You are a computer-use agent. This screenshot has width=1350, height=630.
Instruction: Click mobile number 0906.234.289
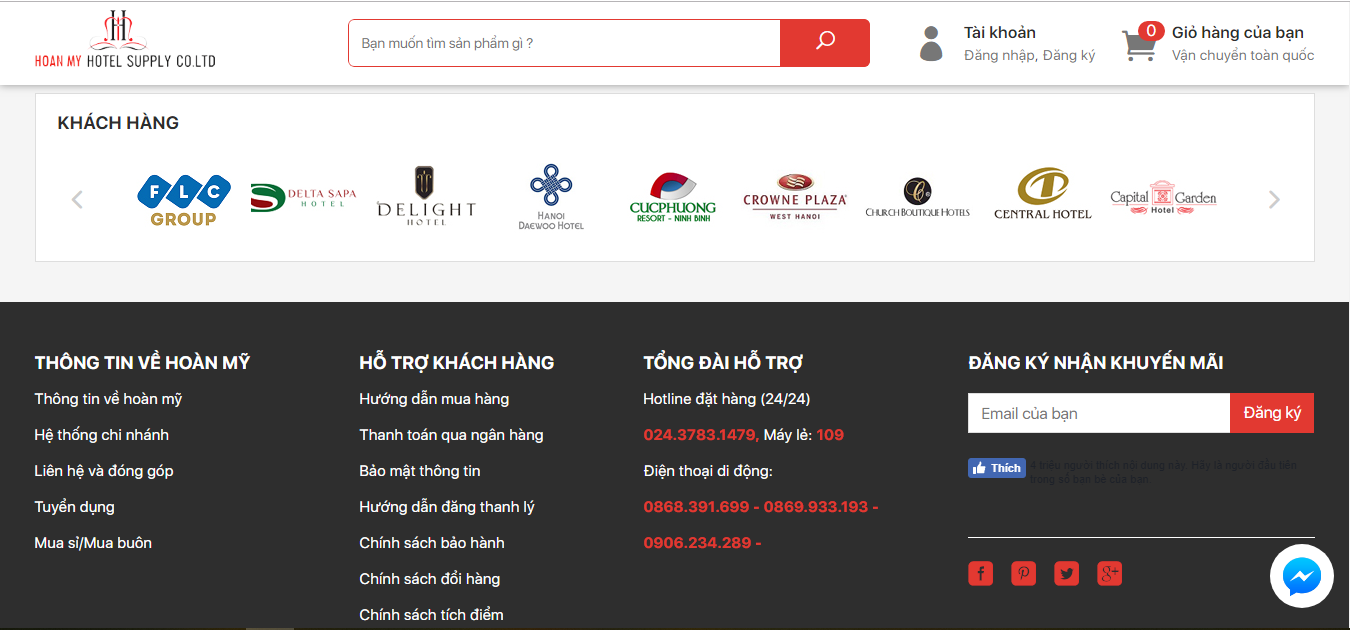pyautogui.click(x=697, y=543)
